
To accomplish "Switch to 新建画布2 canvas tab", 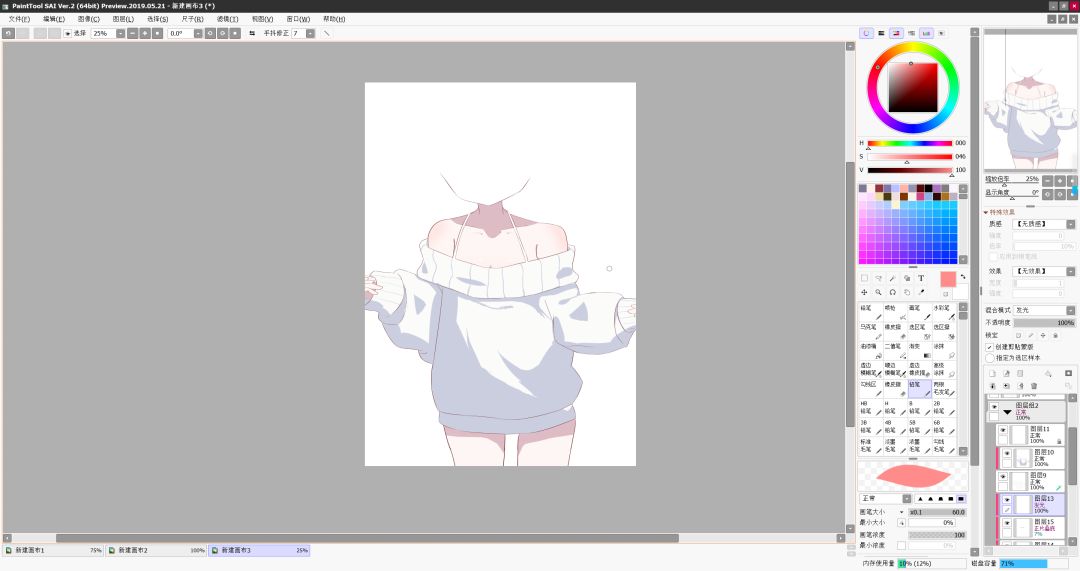I will click(x=156, y=550).
